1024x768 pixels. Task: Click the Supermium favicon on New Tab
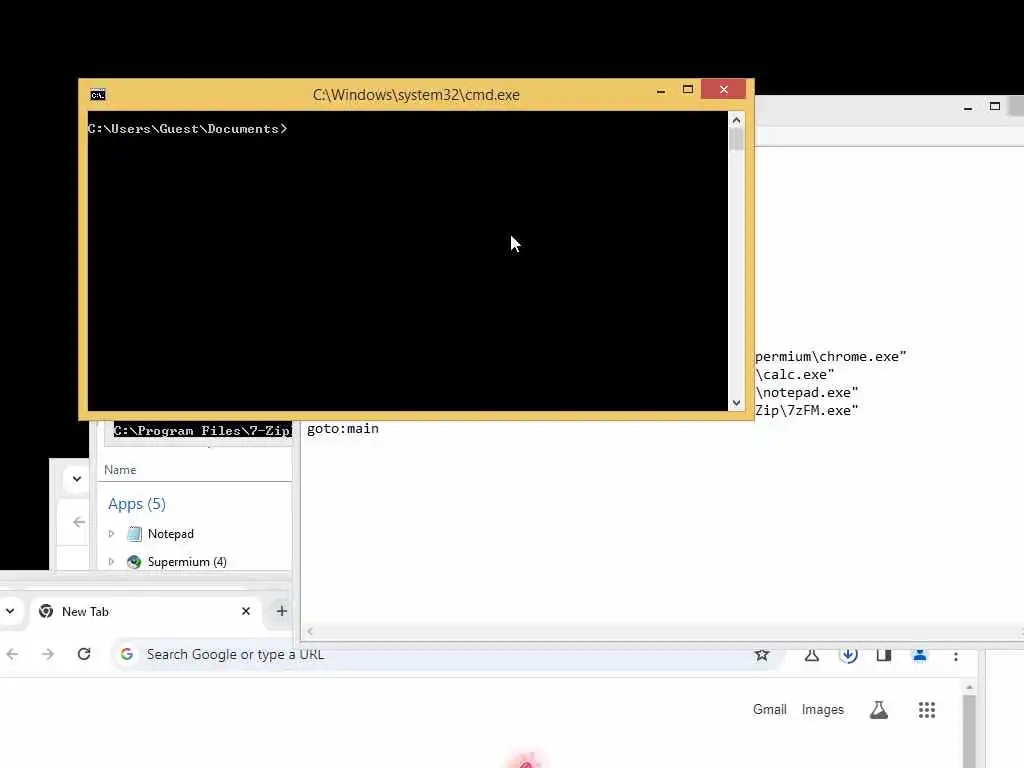(x=46, y=611)
